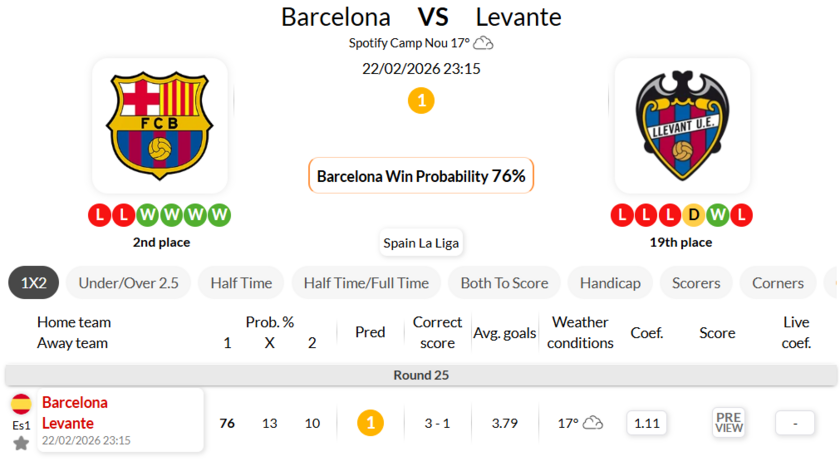Click the PREVIEW button in Score column
The height and width of the screenshot is (476, 840).
tap(729, 423)
